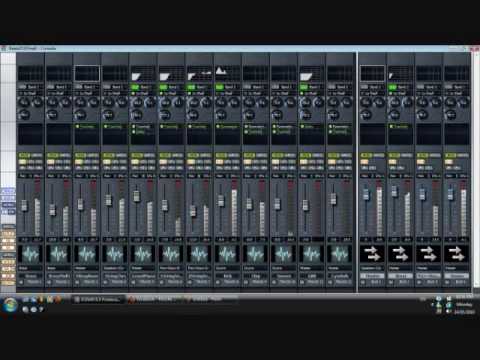This screenshot has width=480, height=360.
Task: Click the waveform icon on the Kick channel strip
Action: [x=227, y=254]
